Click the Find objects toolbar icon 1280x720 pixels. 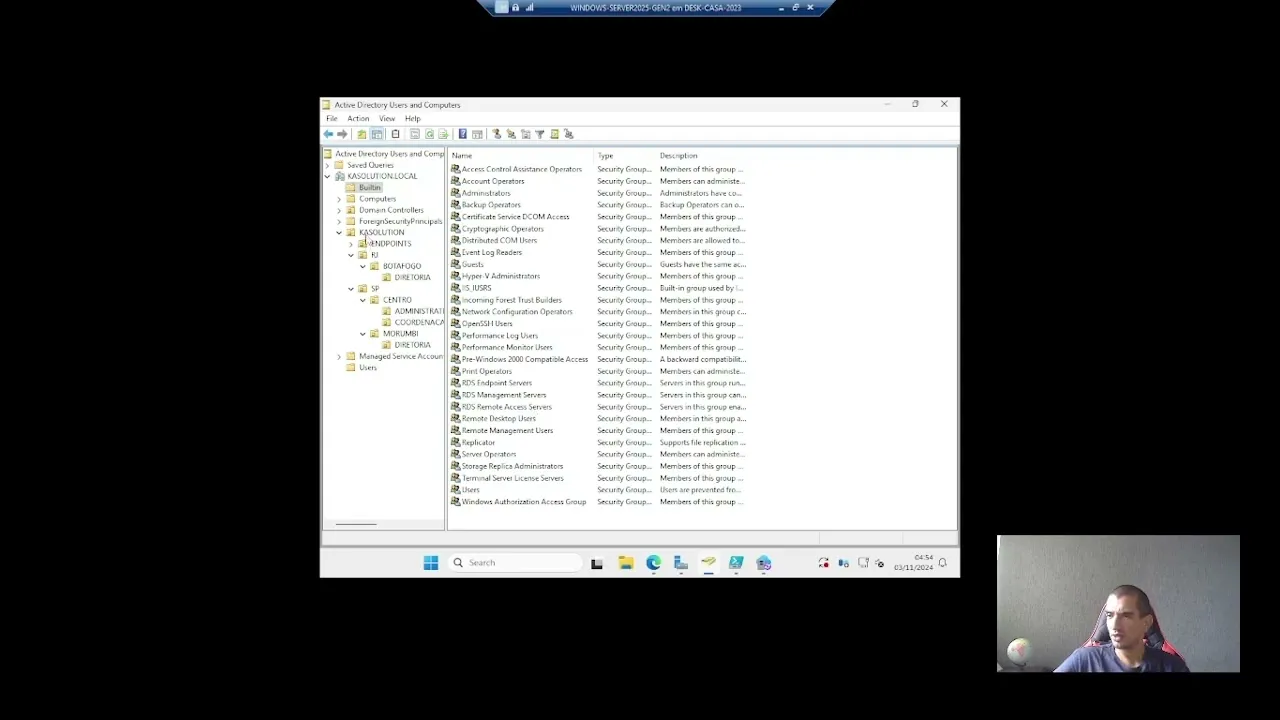(x=555, y=134)
